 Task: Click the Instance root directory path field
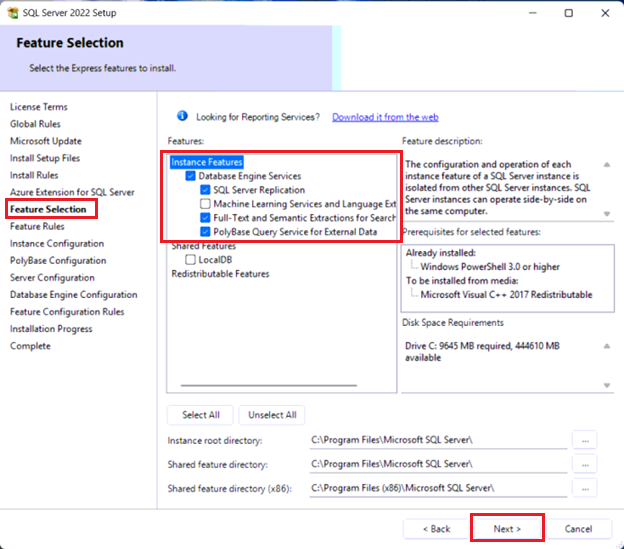[438, 440]
